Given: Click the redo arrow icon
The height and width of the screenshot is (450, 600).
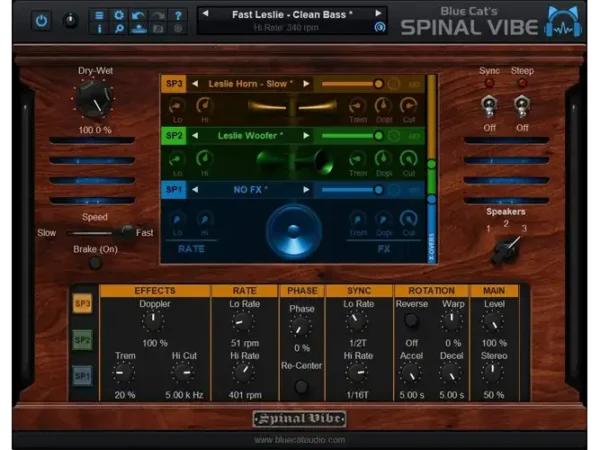Looking at the screenshot, I should click(x=158, y=15).
